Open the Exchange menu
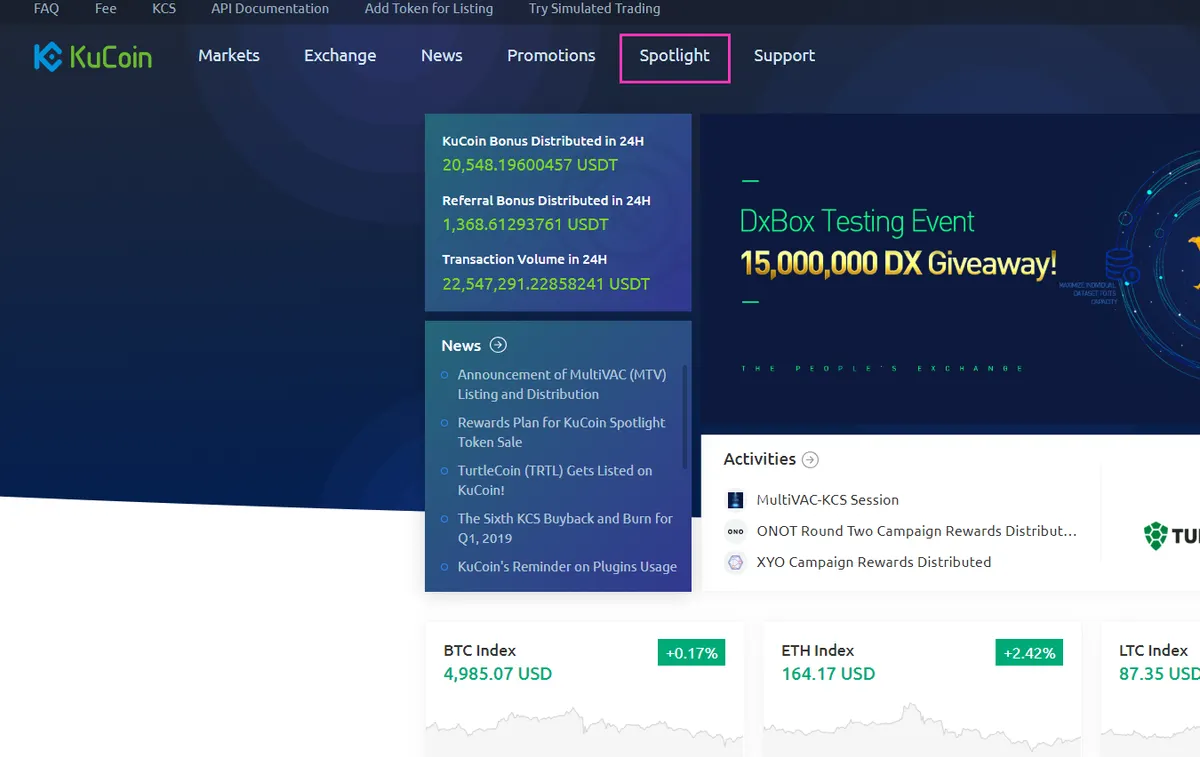Screen dimensions: 1200x757 pyautogui.click(x=340, y=56)
